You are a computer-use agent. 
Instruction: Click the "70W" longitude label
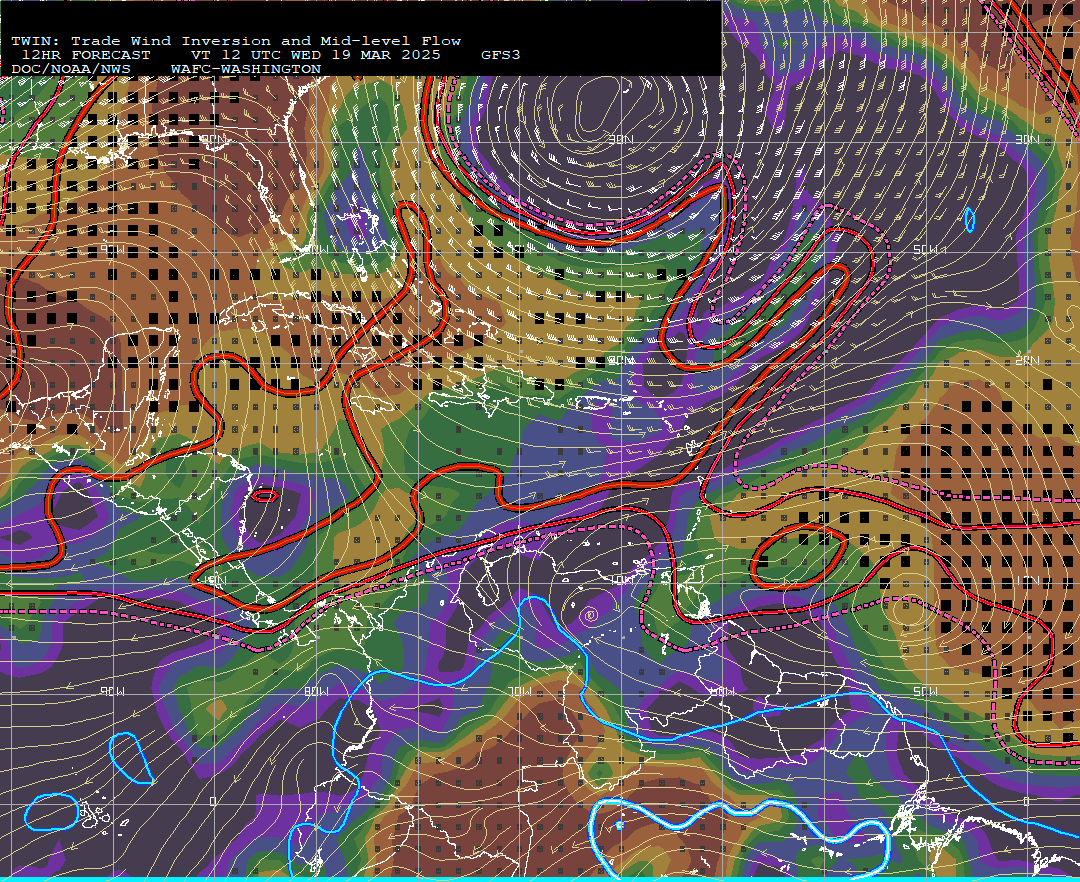coord(520,691)
